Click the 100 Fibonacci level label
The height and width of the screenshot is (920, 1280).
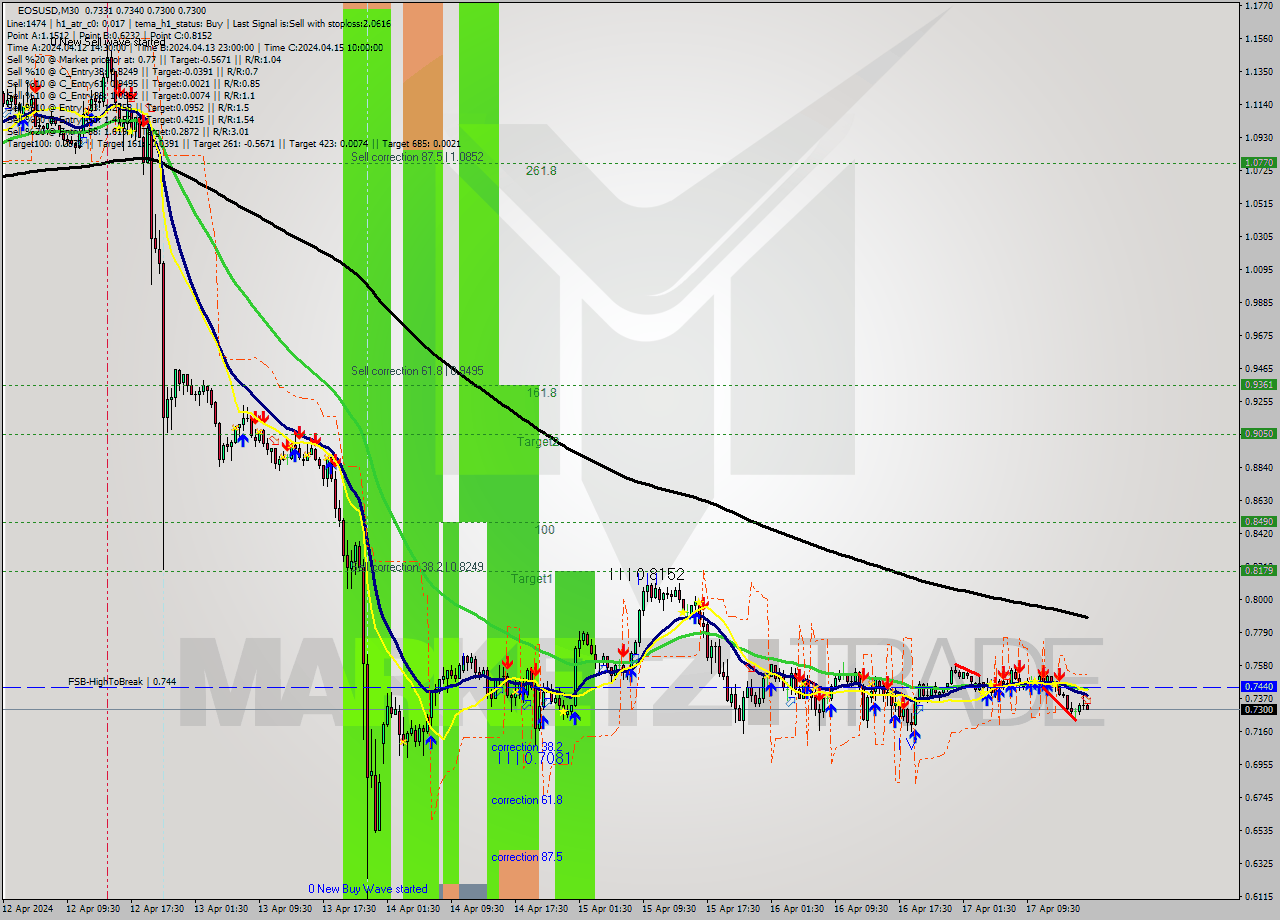[545, 530]
